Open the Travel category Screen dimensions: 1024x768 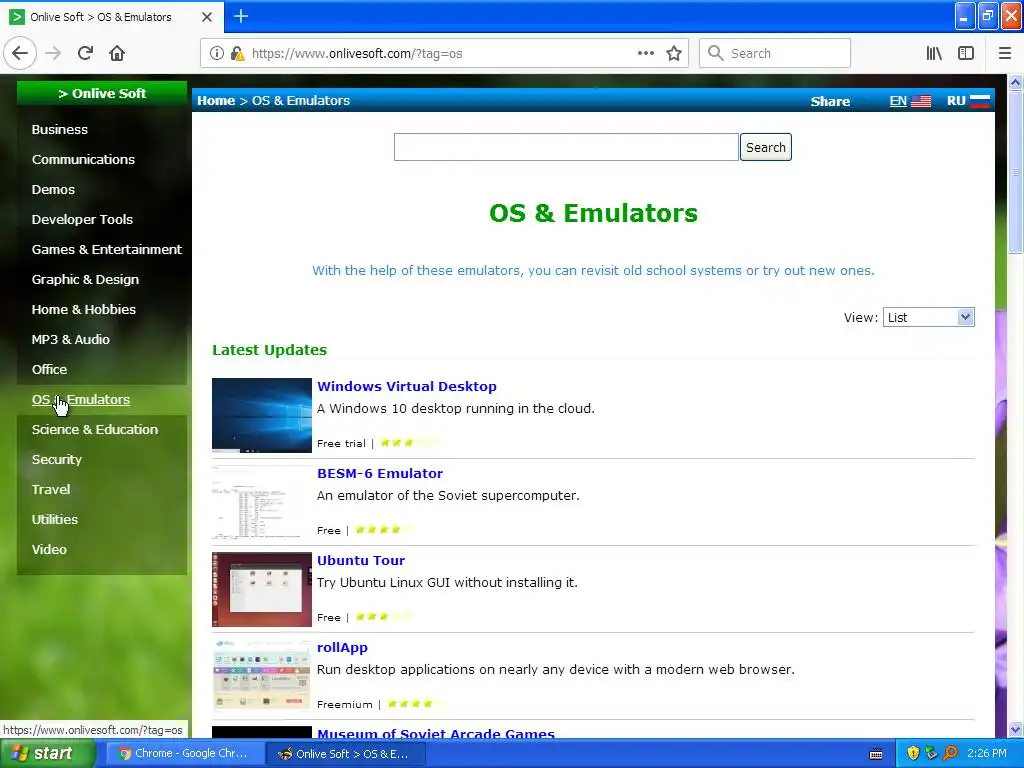(x=50, y=490)
